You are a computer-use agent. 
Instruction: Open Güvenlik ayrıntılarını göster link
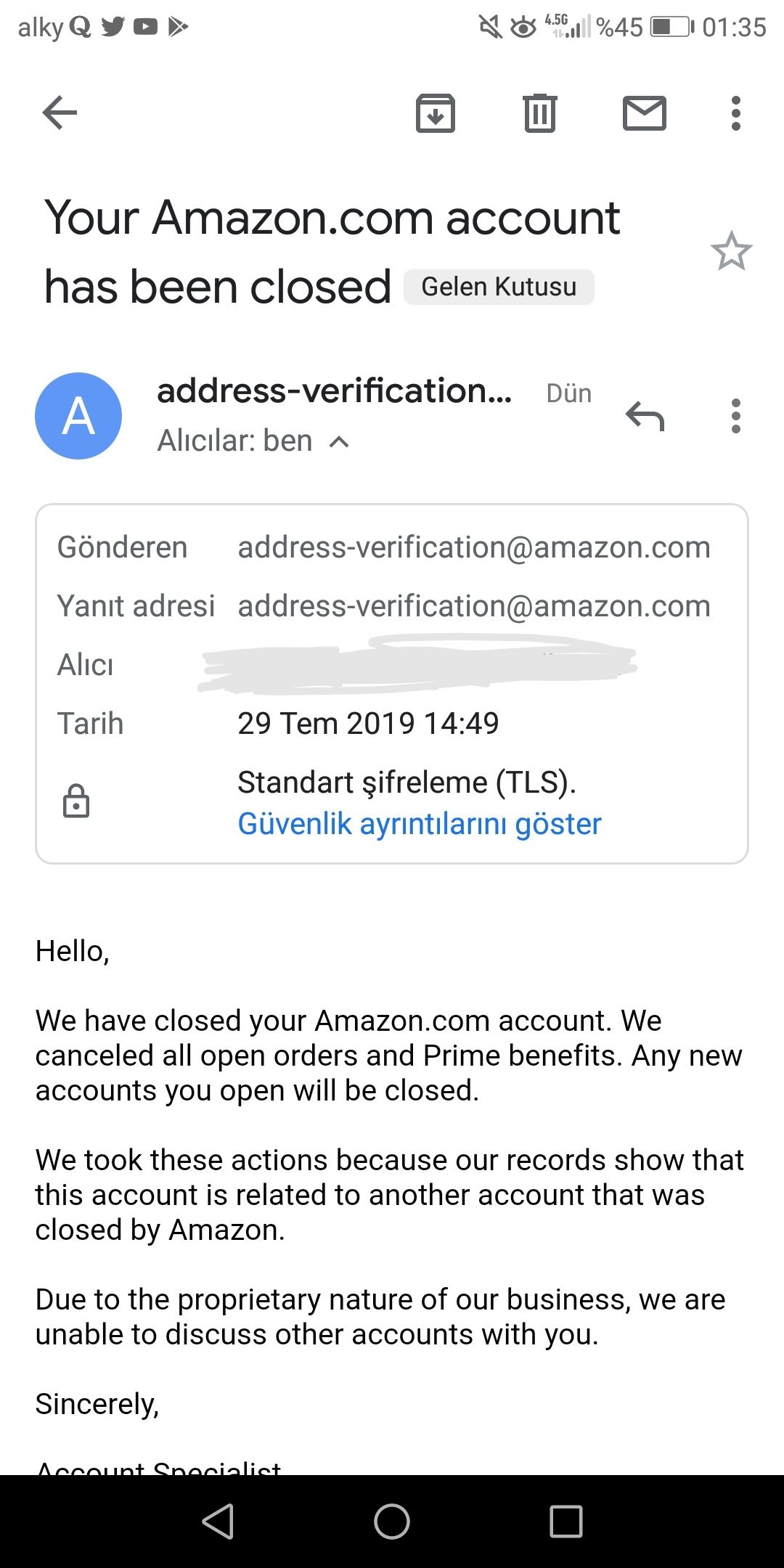pos(420,824)
